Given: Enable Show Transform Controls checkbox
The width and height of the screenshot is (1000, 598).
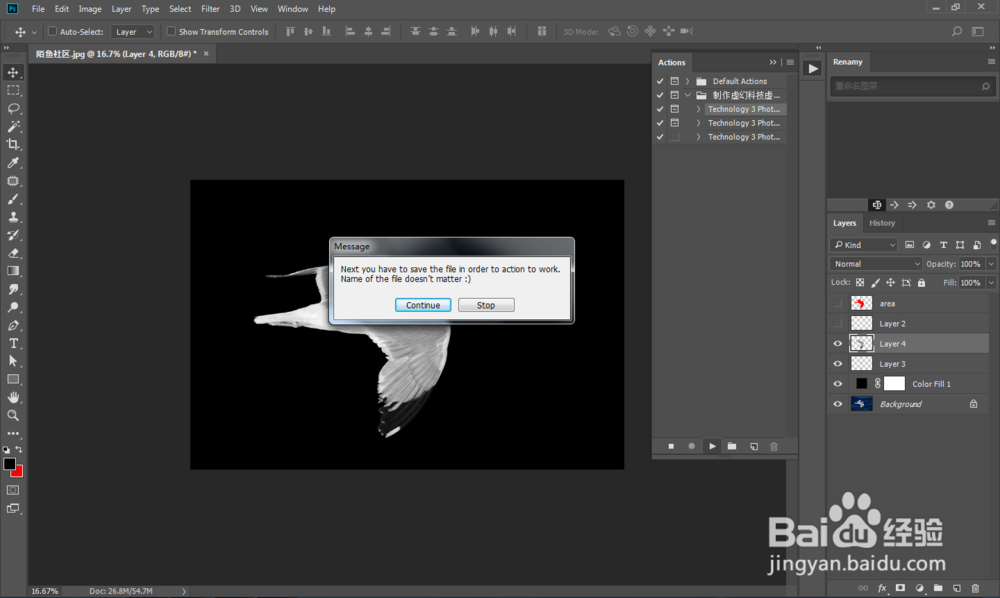Looking at the screenshot, I should click(171, 31).
